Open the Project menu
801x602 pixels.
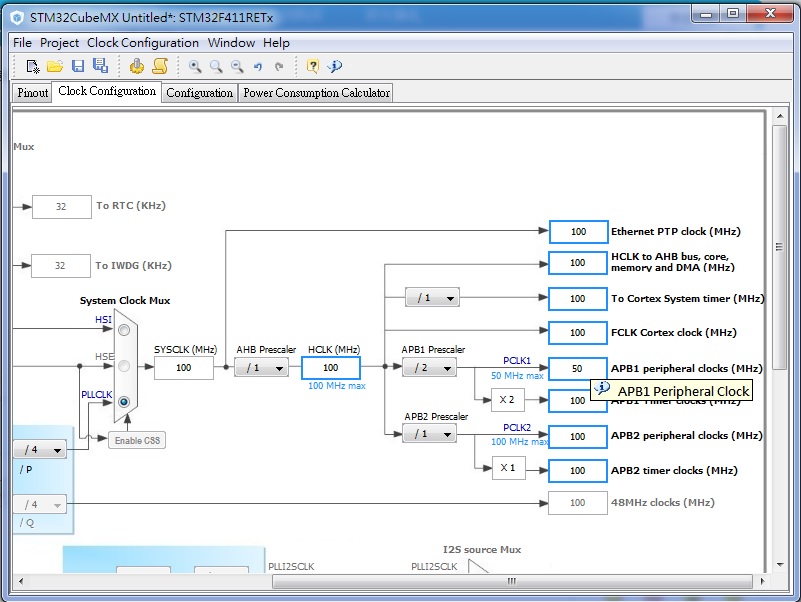tap(59, 42)
